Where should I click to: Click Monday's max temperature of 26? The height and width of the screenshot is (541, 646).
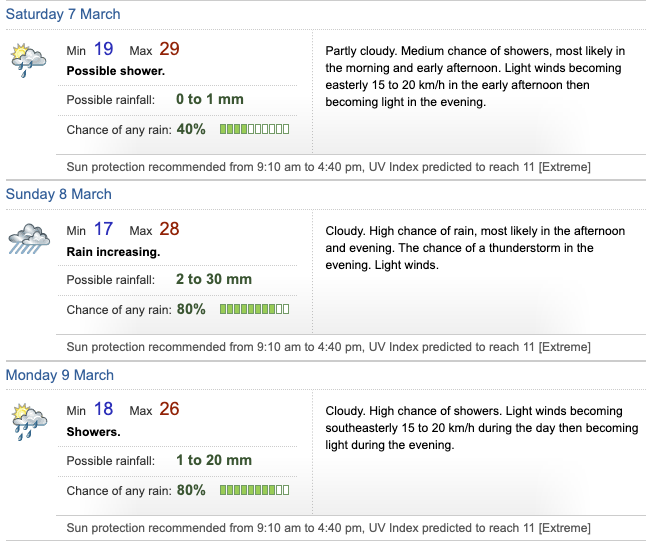pyautogui.click(x=169, y=410)
